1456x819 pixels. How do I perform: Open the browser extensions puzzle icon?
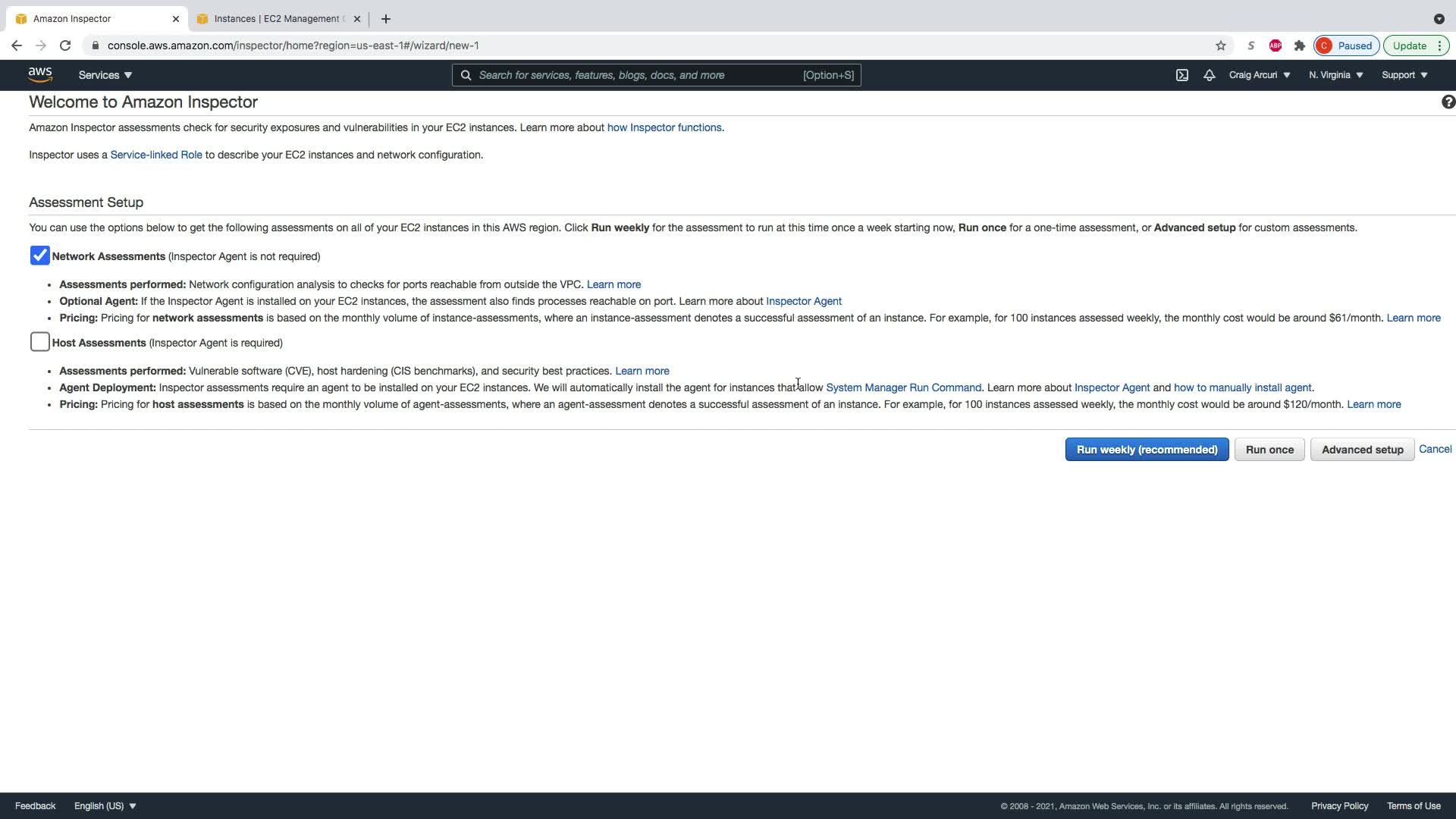pos(1299,45)
